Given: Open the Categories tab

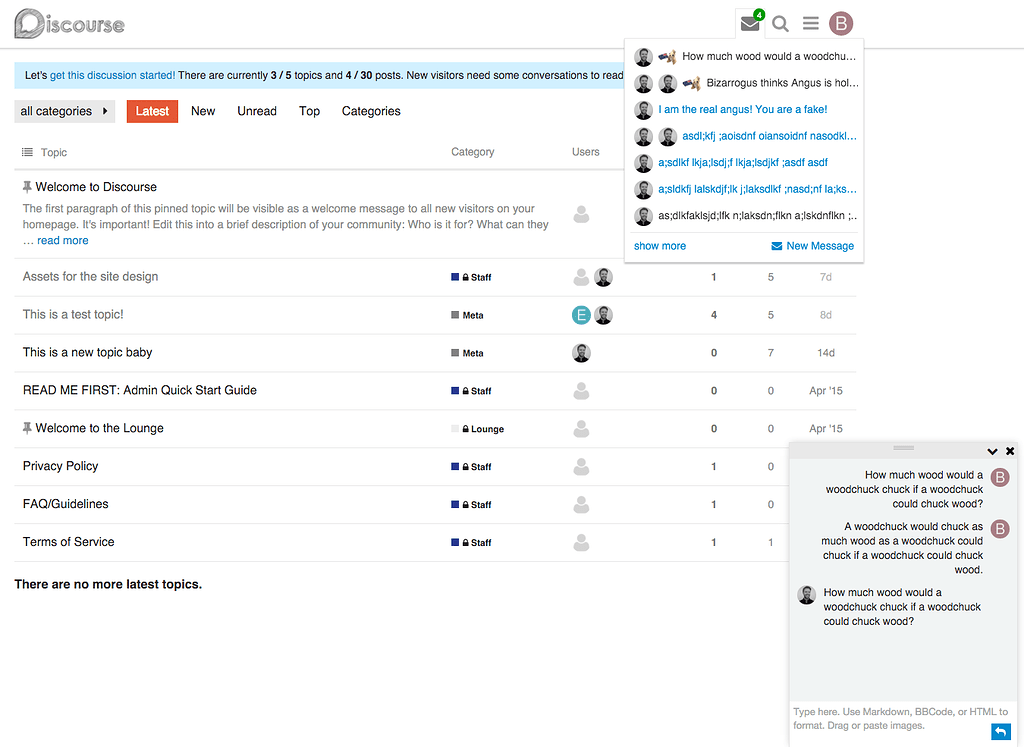Looking at the screenshot, I should [371, 111].
